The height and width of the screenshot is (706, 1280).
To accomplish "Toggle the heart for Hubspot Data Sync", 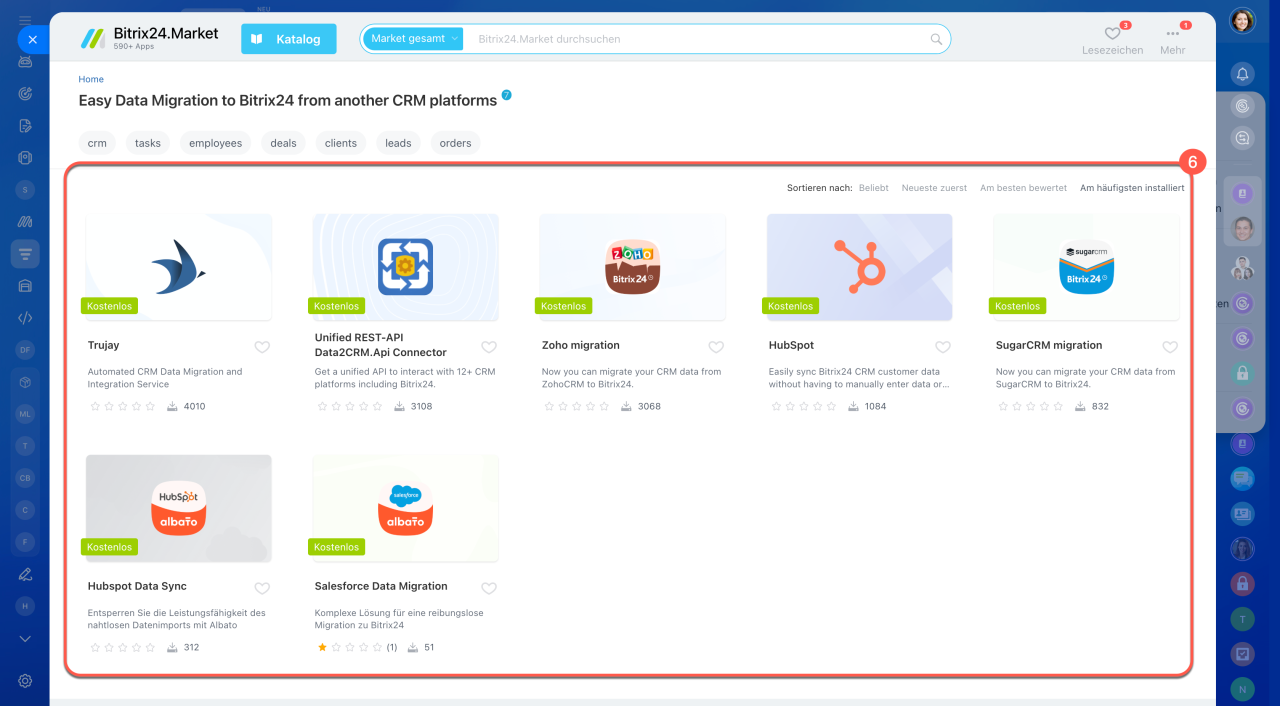I will pos(262,588).
